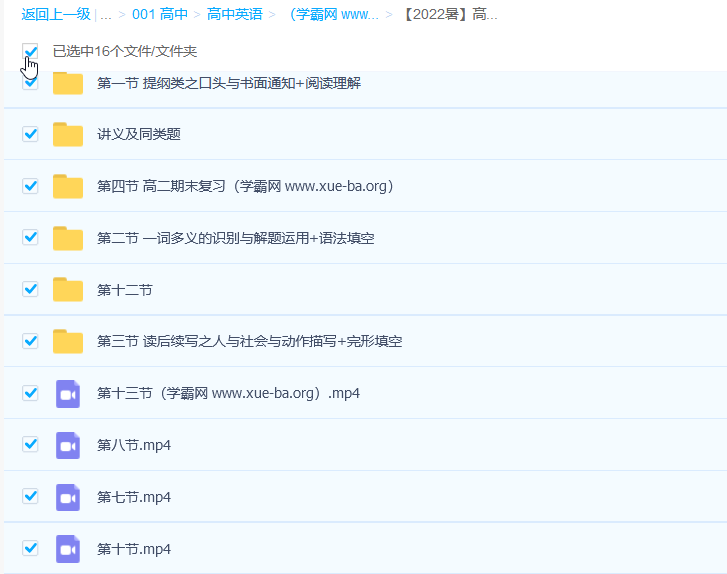
Task: Click the 已选中16个文件/文件夹 selection count text
Action: coord(125,51)
